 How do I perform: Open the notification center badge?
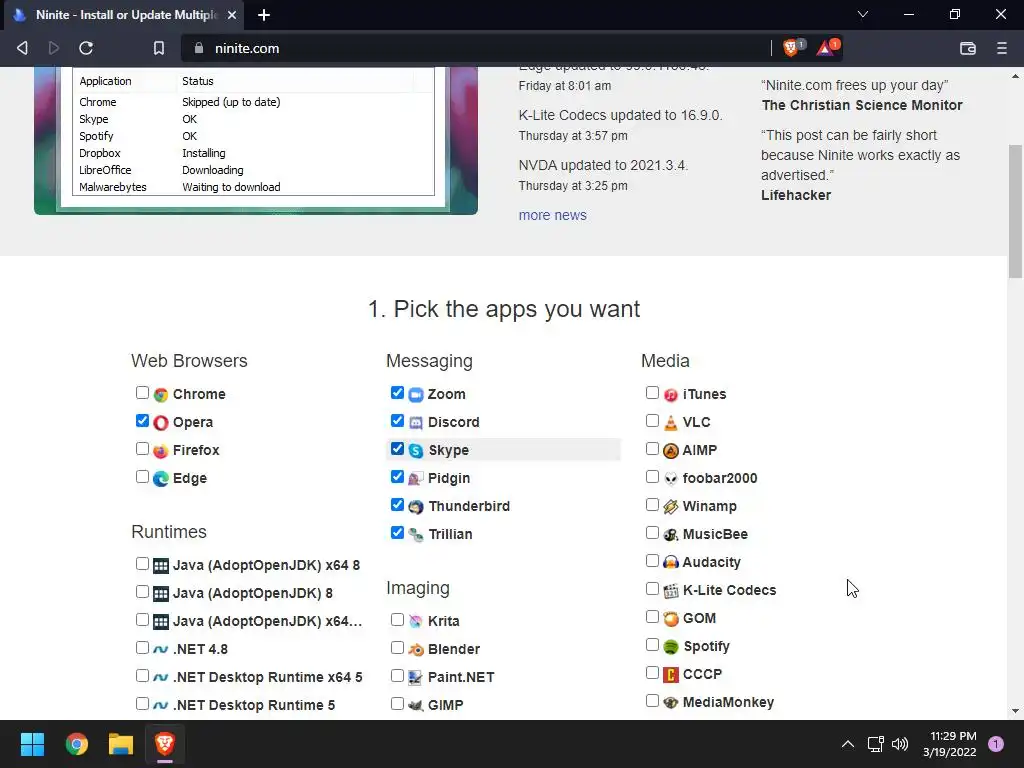click(x=996, y=744)
